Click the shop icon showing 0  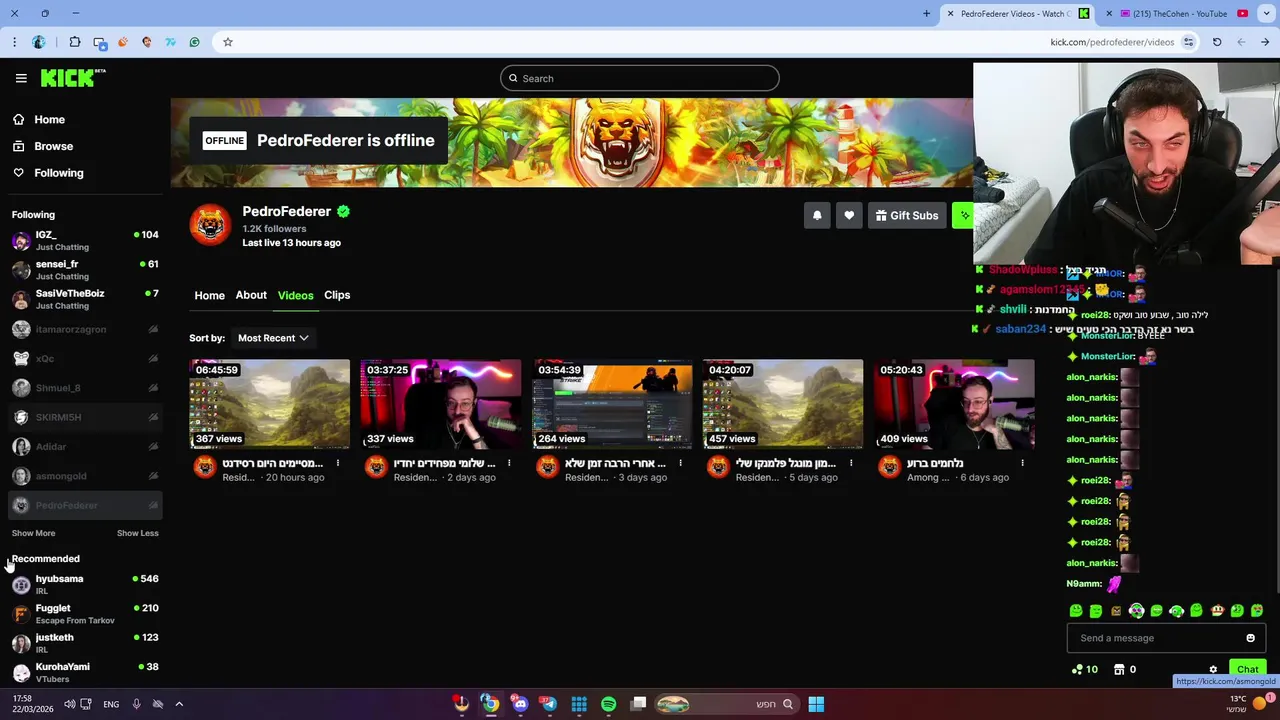1125,669
